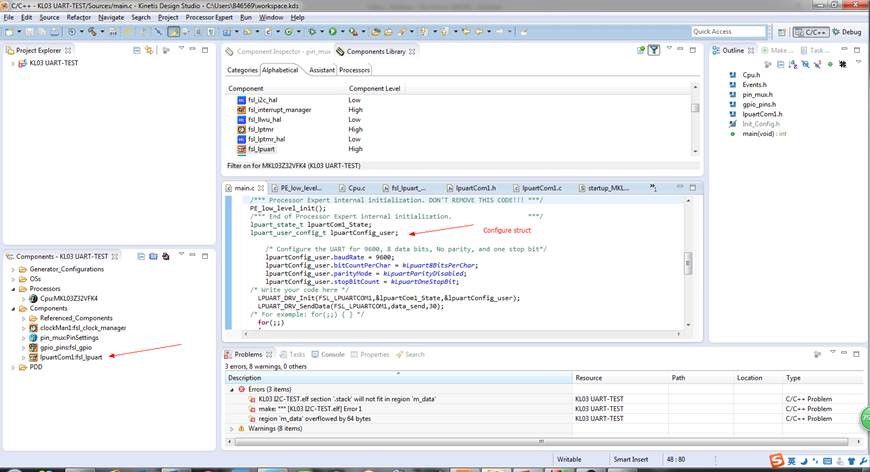This screenshot has height=472, width=870.
Task: Select gpio_pins:fsl_gpio in Components tree
Action: click(x=65, y=347)
